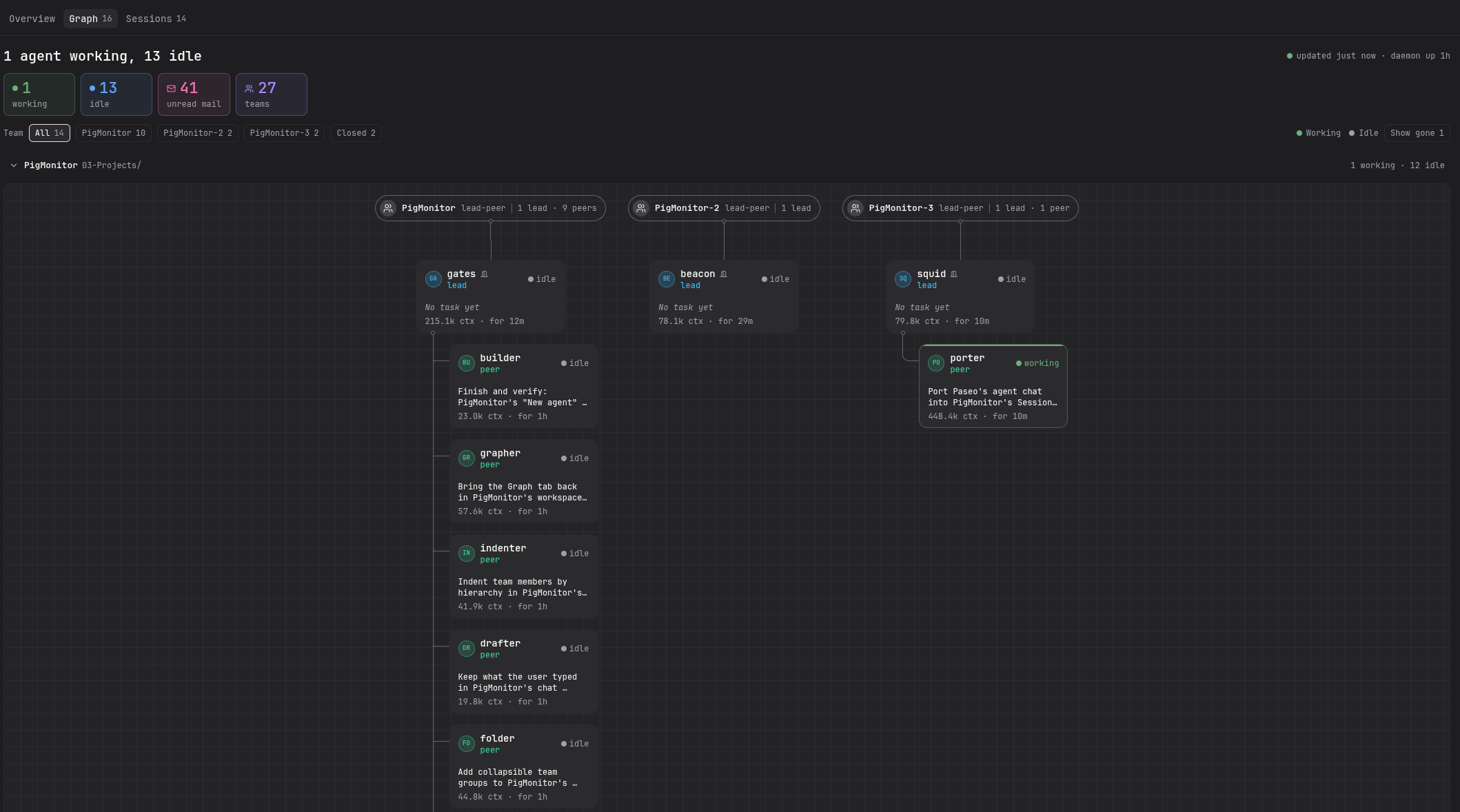Screen dimensions: 1460x812
Task: Click the 13 idle stat card
Action: [116, 94]
